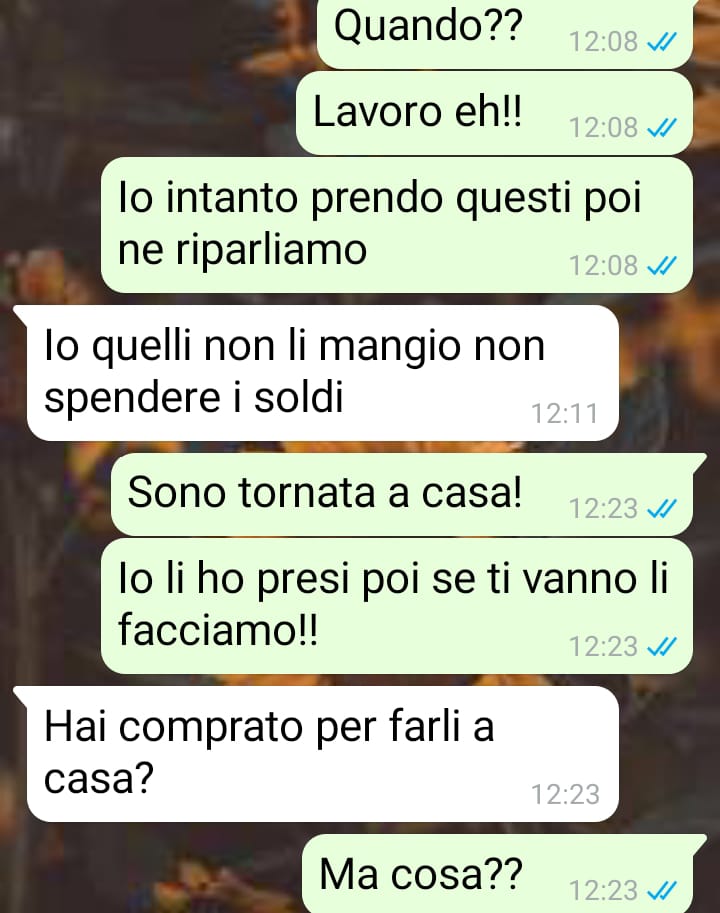Click the 12:08 time on "Lavoro eh!!"
This screenshot has height=913, width=720.
click(604, 128)
